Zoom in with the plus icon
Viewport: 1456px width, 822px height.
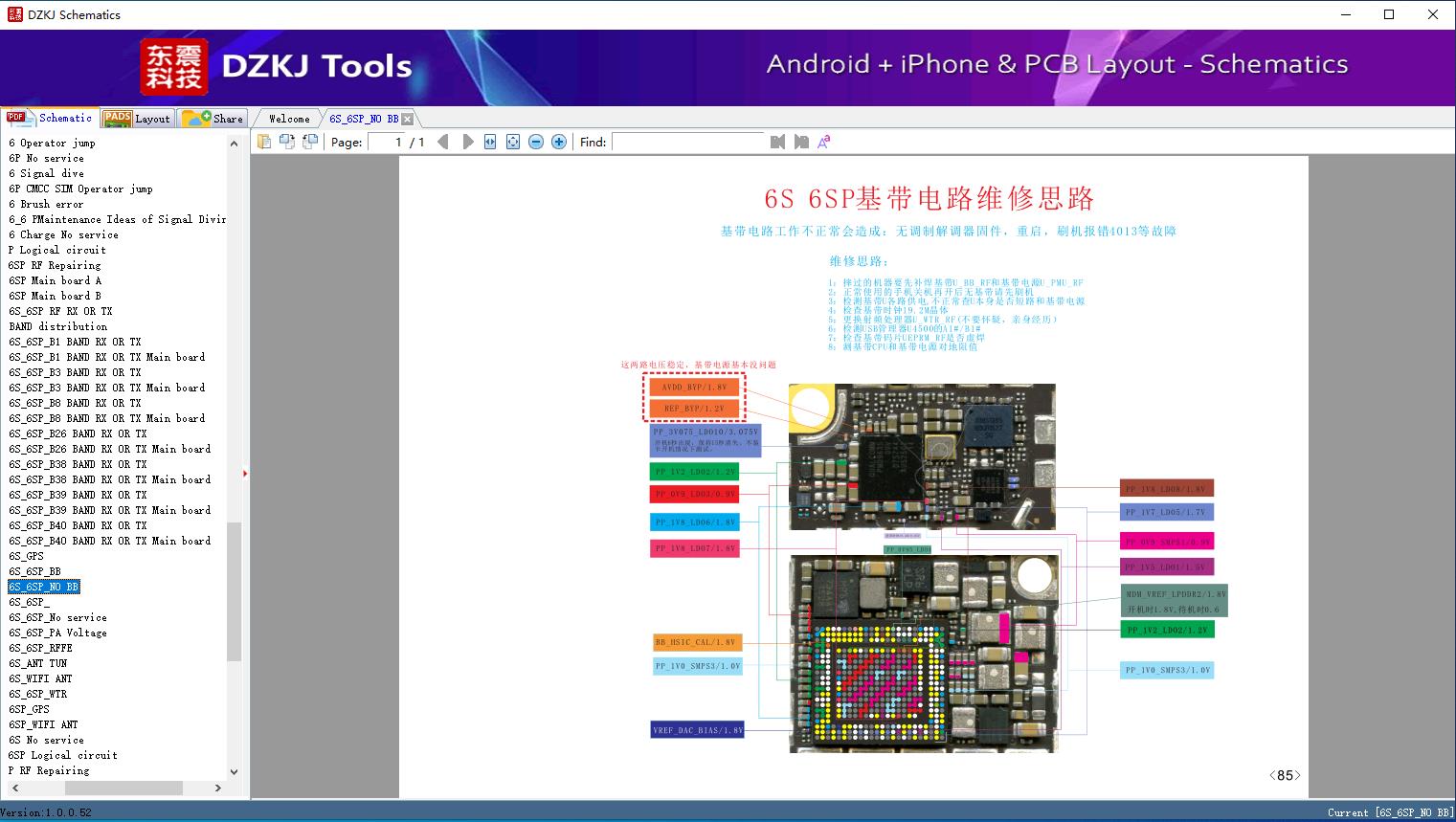[x=559, y=142]
